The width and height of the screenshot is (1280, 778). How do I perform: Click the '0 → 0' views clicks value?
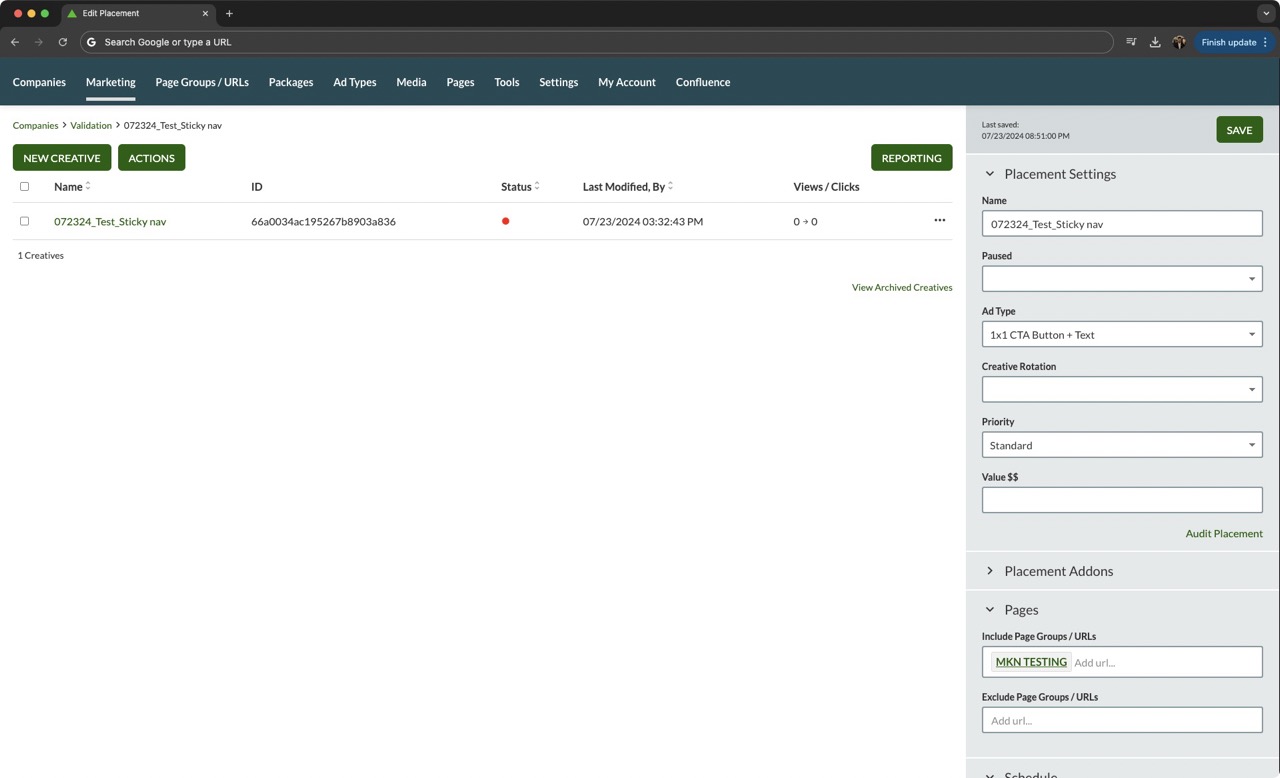[x=805, y=221]
